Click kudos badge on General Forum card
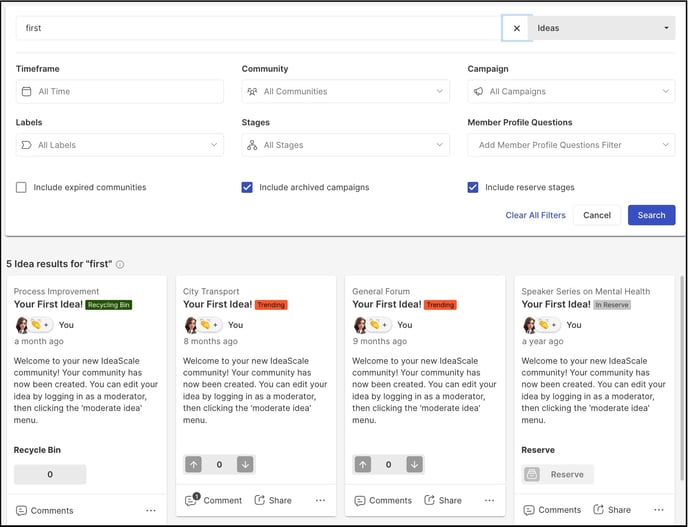 379,325
